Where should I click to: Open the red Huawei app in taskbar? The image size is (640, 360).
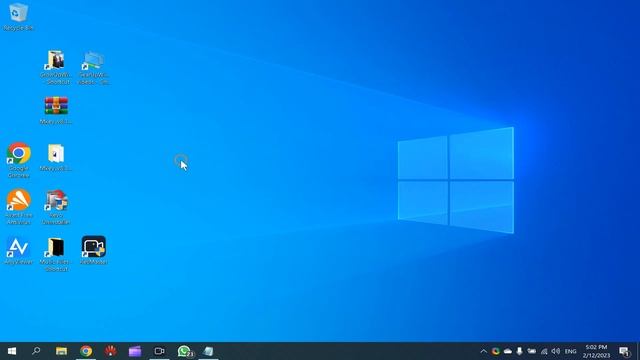tap(110, 351)
